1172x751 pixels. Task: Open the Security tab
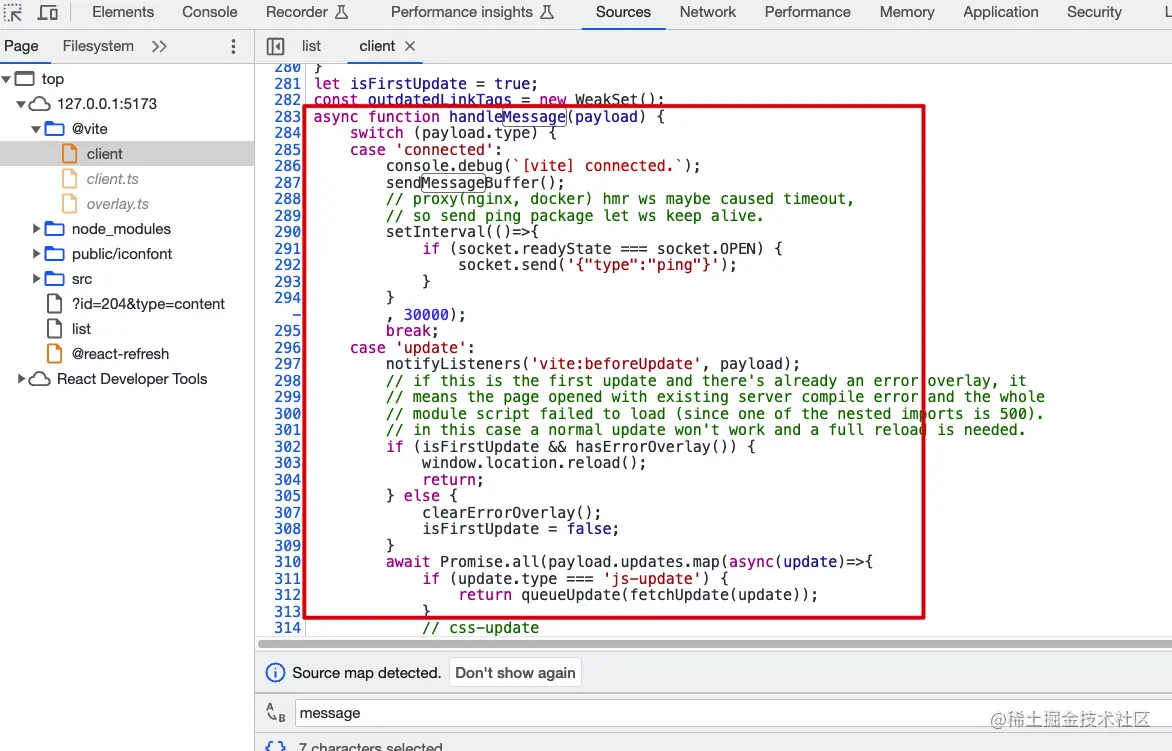point(1094,12)
